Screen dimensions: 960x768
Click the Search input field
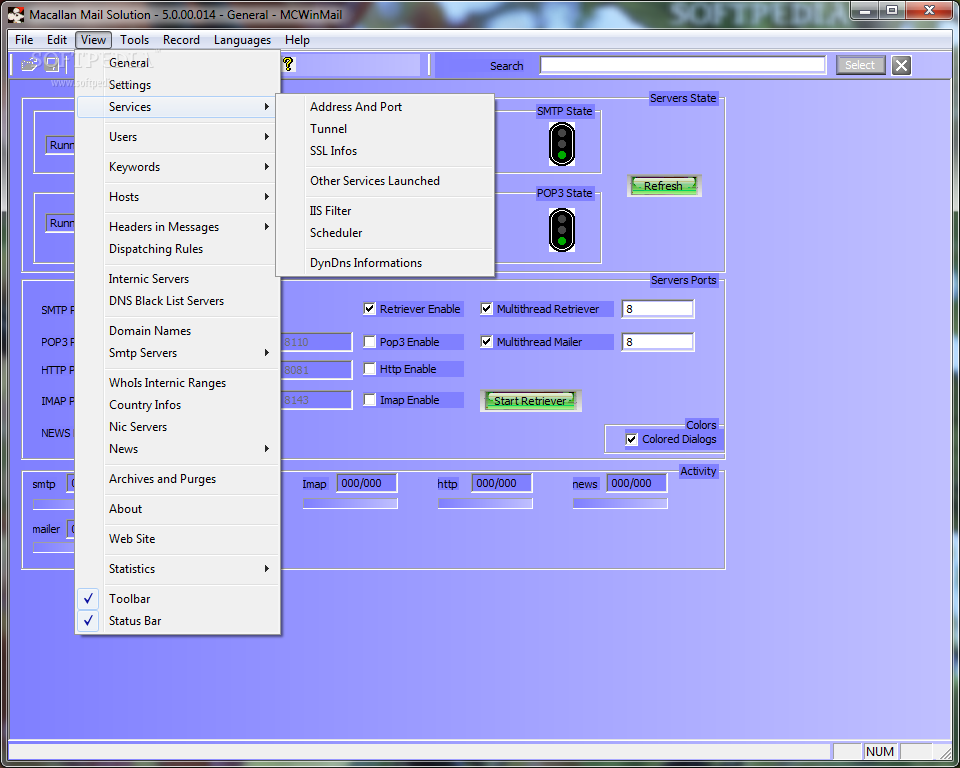pyautogui.click(x=682, y=65)
